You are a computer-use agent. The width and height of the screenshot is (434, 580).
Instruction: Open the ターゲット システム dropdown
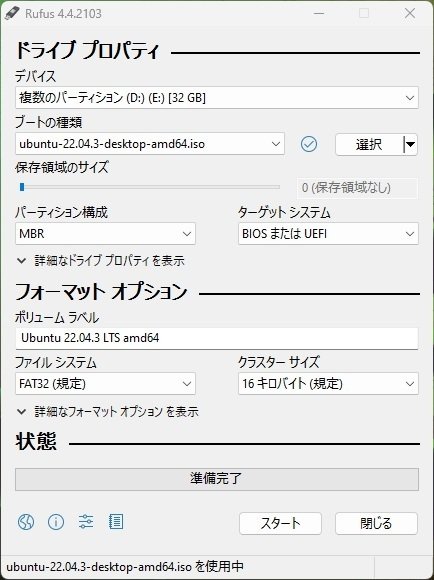(x=328, y=234)
